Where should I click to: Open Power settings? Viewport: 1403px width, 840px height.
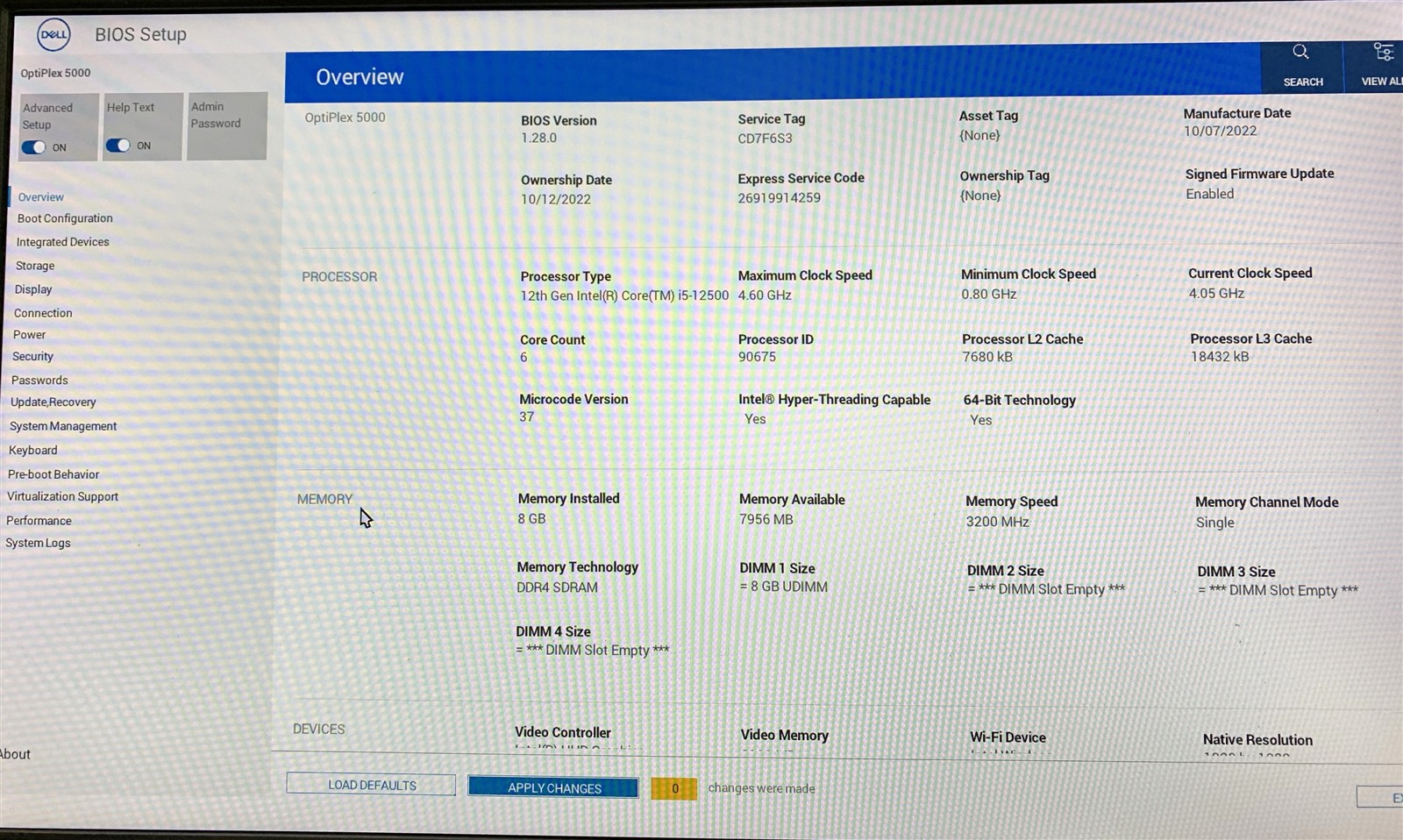click(29, 335)
